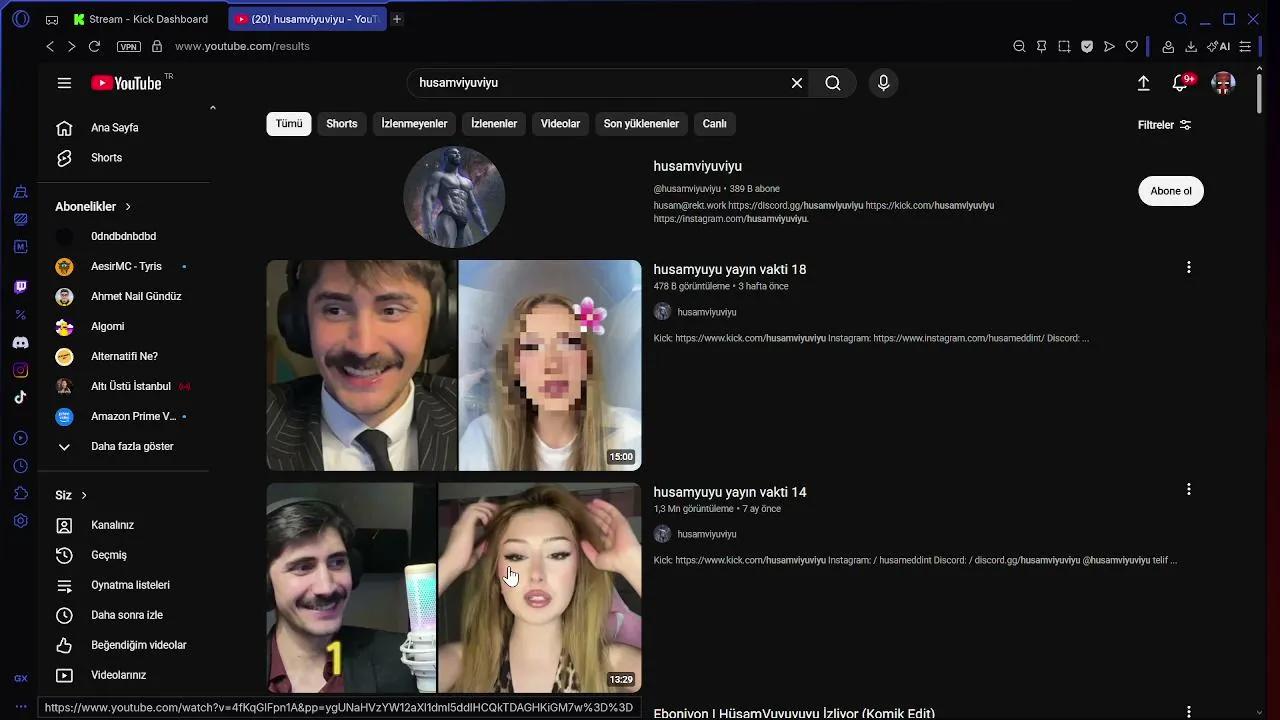Go forward to the next page

click(71, 46)
